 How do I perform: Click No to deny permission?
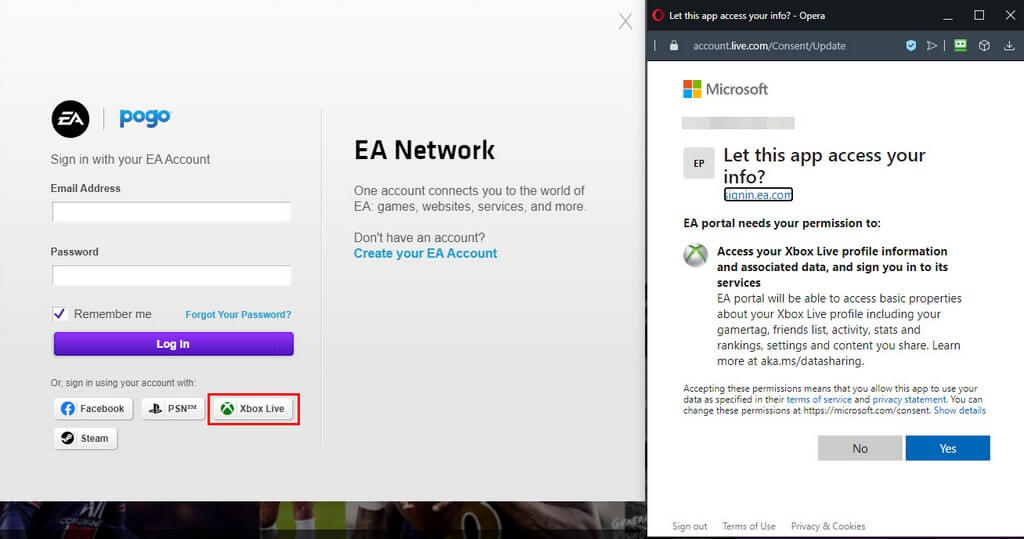pyautogui.click(x=860, y=448)
